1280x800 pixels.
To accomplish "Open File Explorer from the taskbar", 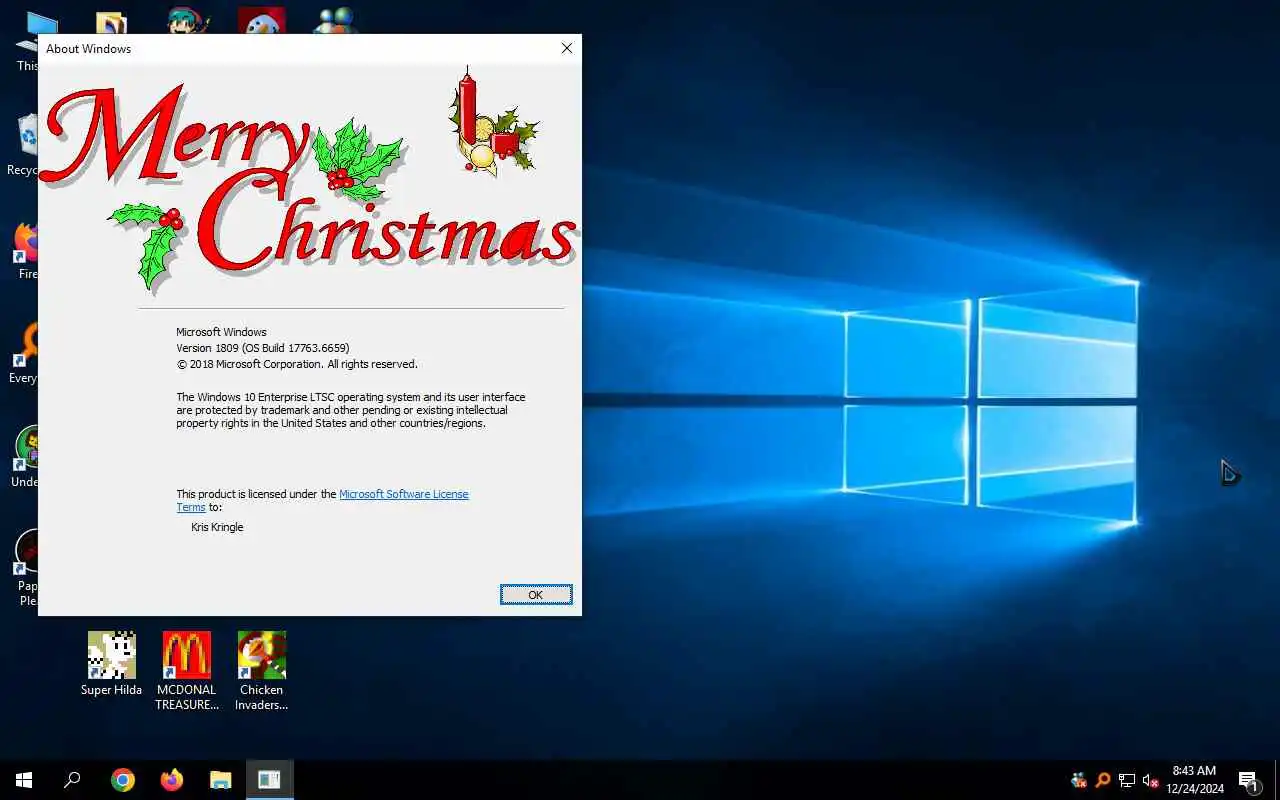I will coord(221,780).
